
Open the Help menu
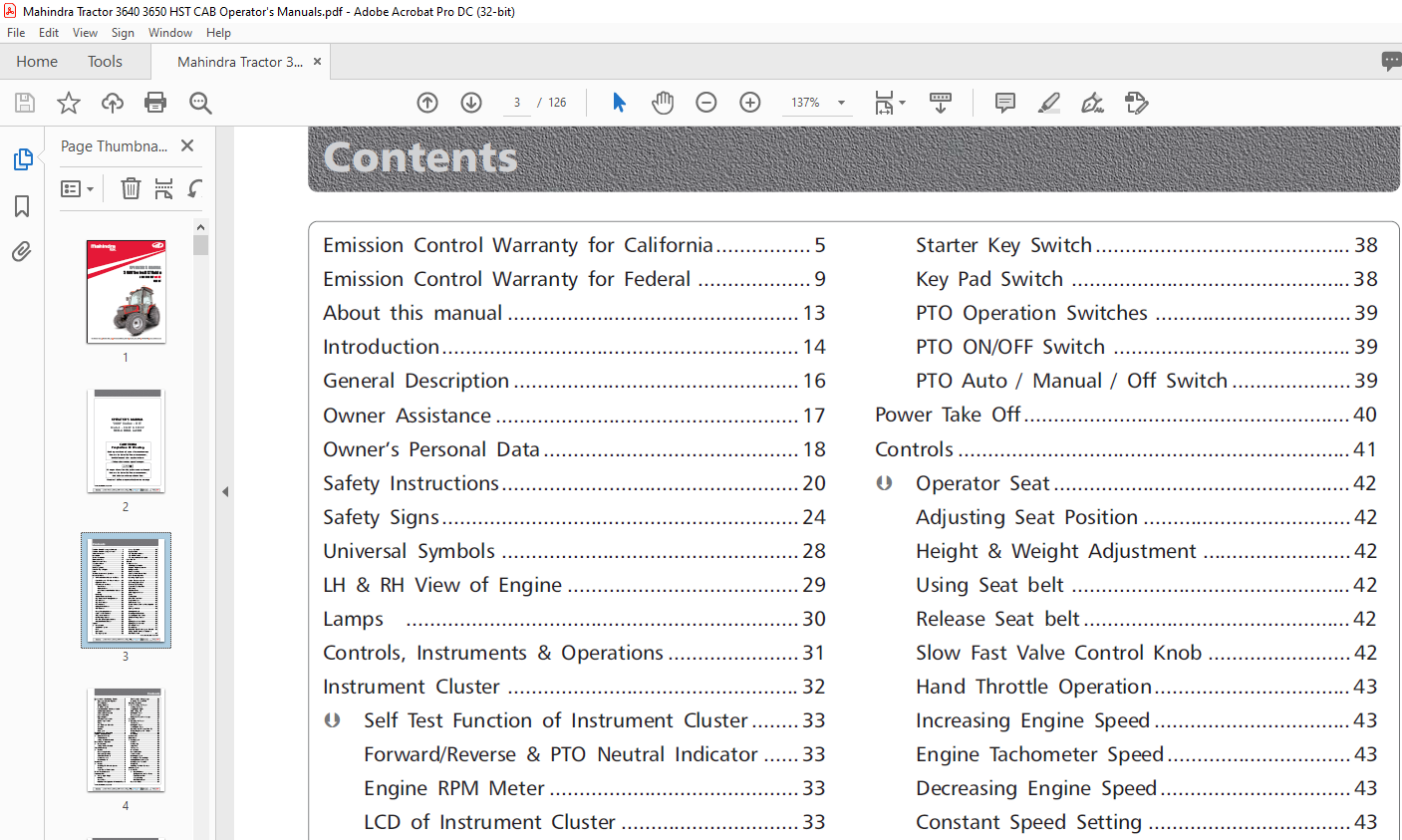click(x=218, y=33)
